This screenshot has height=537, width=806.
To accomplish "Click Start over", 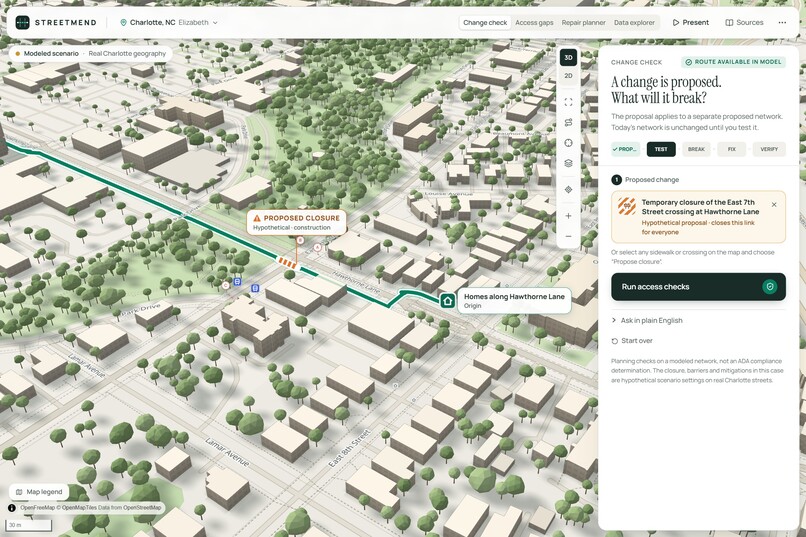I will pyautogui.click(x=632, y=341).
